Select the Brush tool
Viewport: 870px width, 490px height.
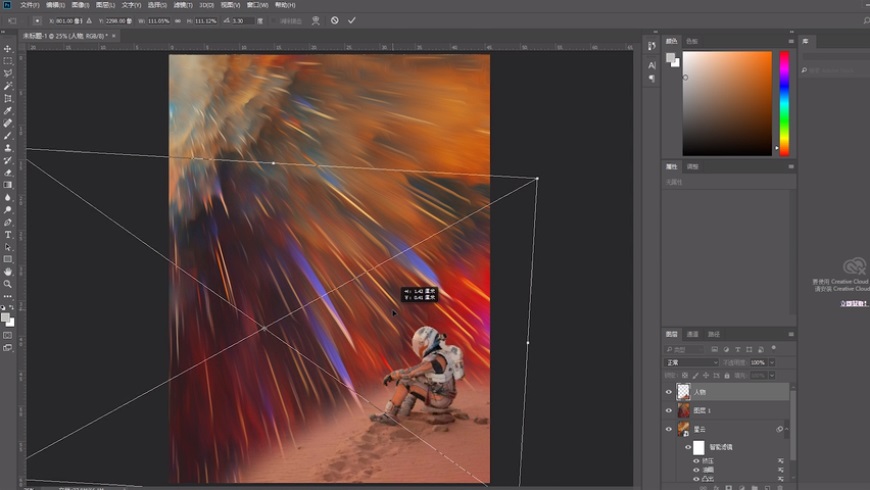pos(8,135)
